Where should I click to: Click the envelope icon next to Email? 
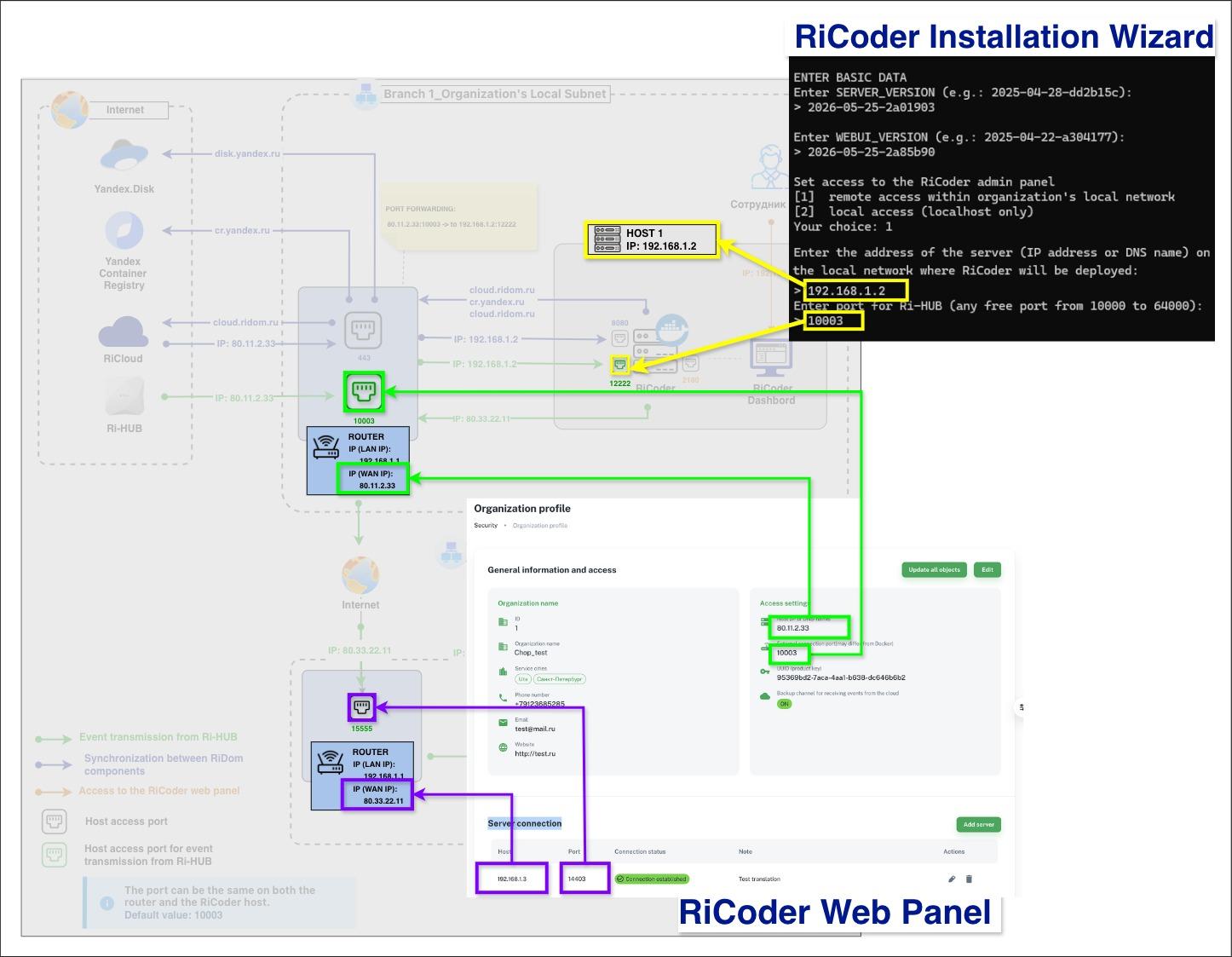[503, 722]
